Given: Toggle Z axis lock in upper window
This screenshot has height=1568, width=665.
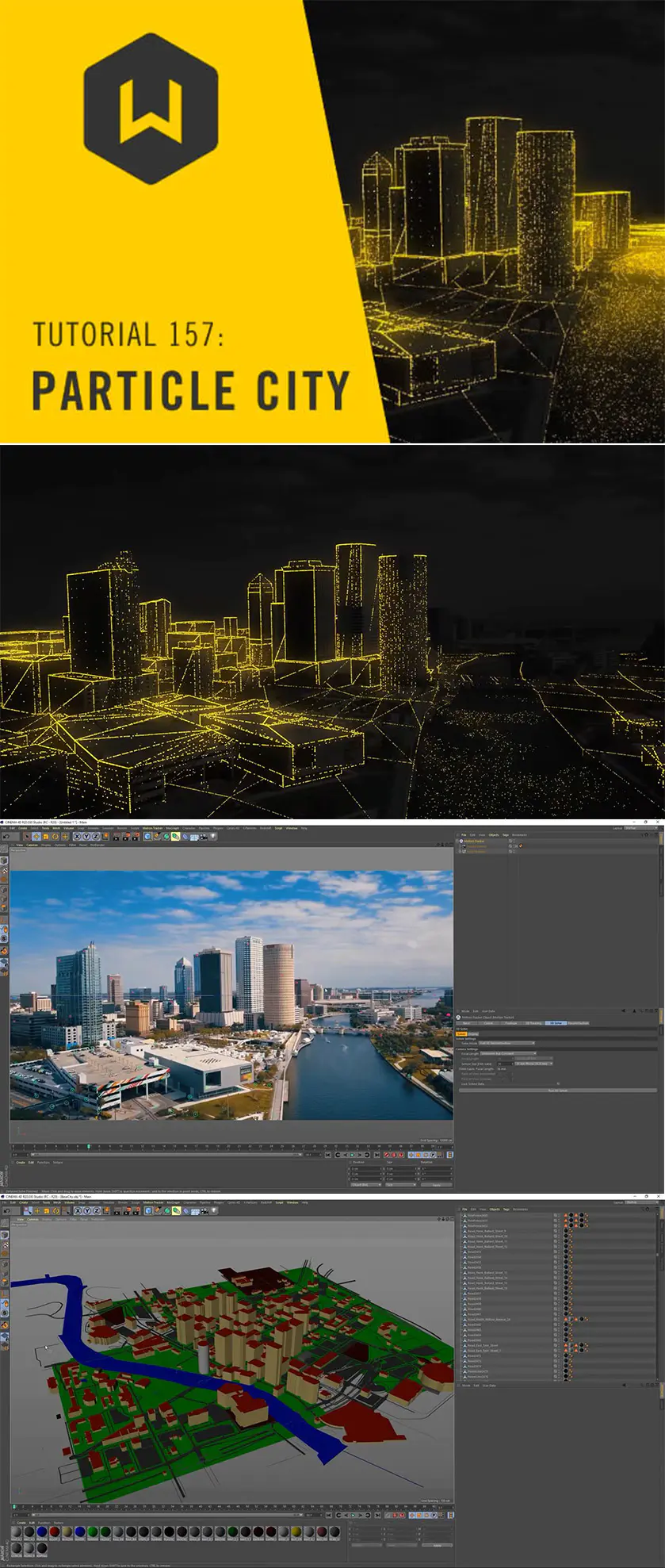Looking at the screenshot, I should click(x=96, y=837).
